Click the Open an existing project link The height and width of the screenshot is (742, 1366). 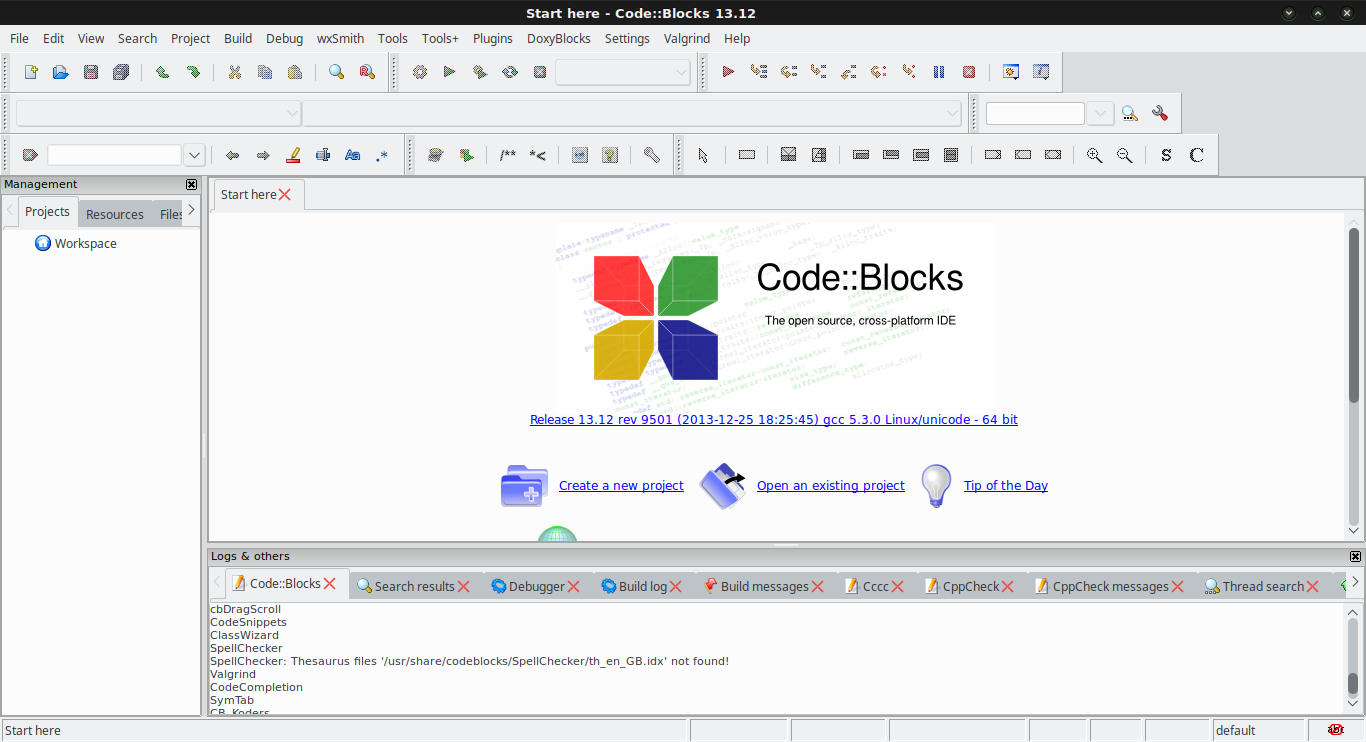831,485
